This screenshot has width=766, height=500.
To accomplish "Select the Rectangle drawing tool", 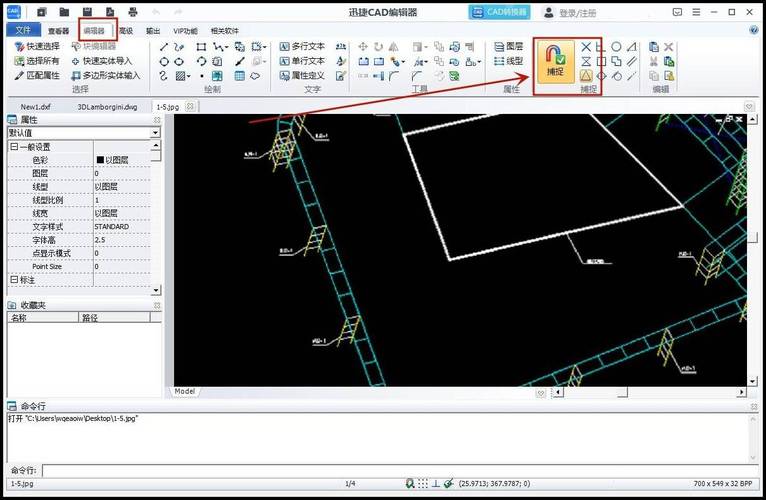I will click(201, 47).
